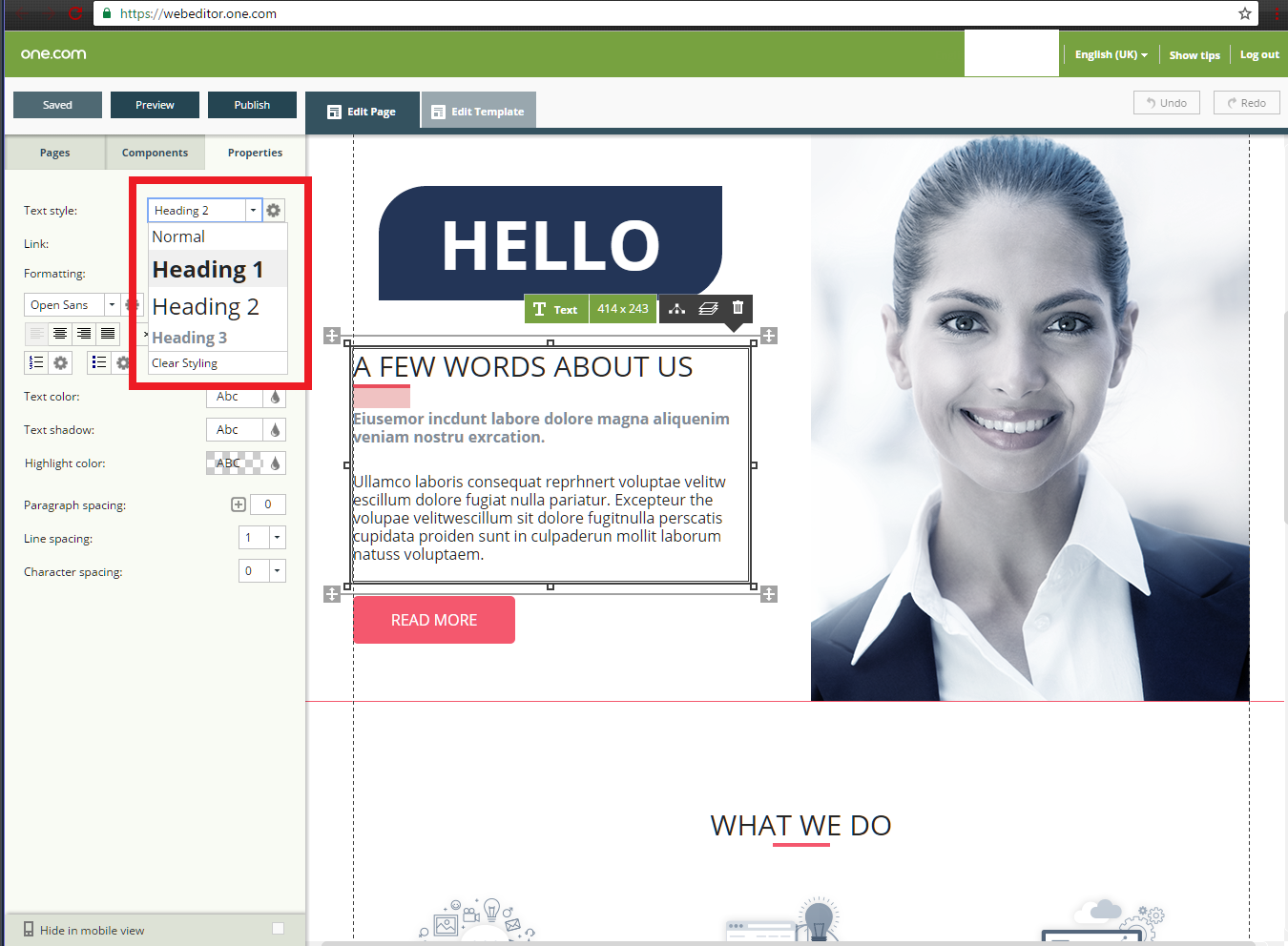The image size is (1288, 946).
Task: Click the READ MORE button on the page
Action: point(434,620)
